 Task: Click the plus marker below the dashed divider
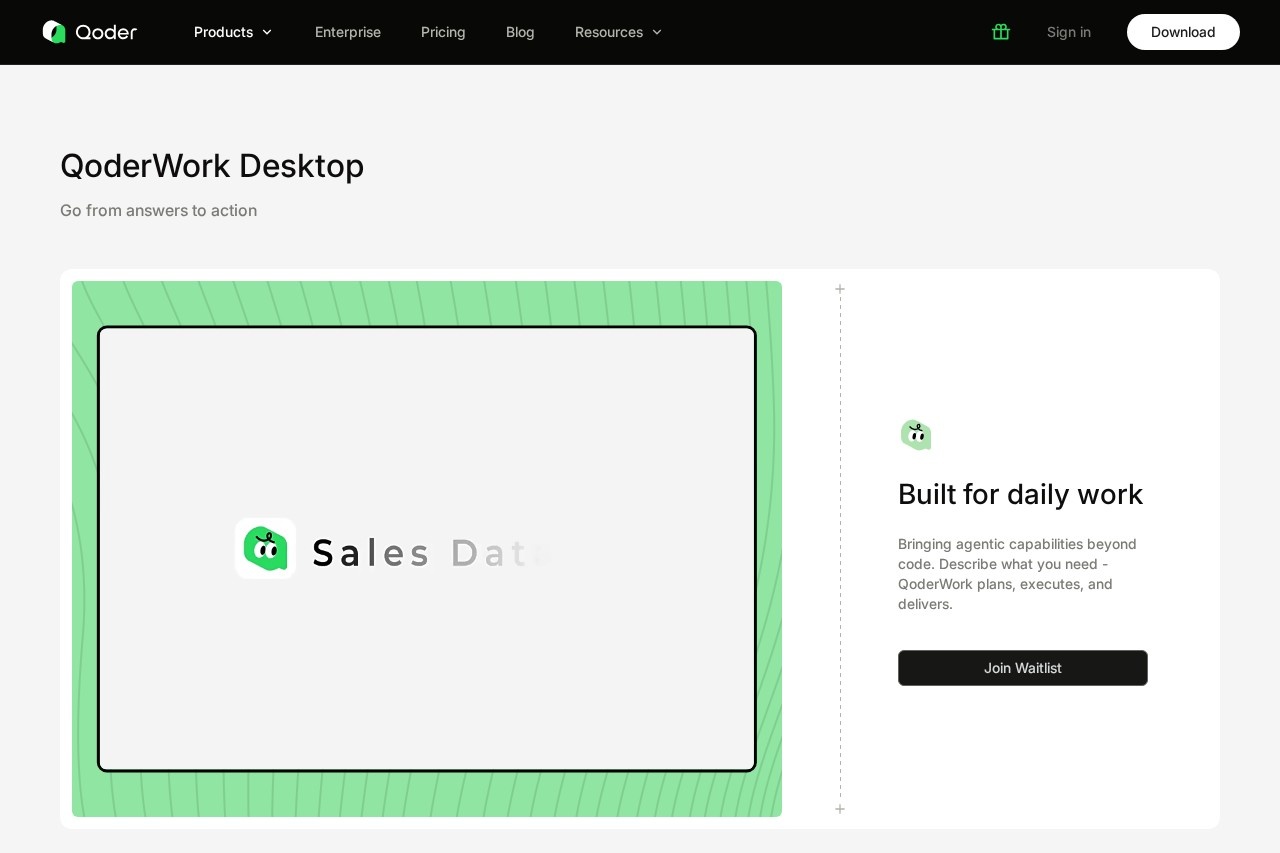click(x=840, y=809)
